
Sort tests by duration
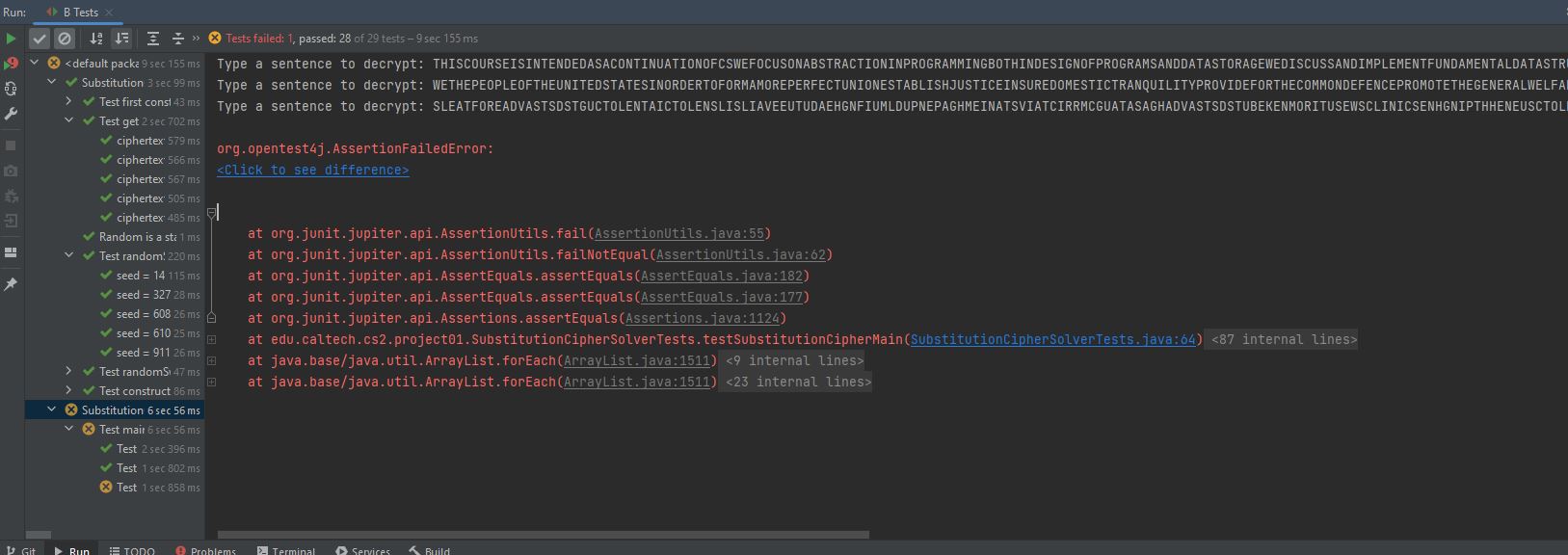coord(121,39)
